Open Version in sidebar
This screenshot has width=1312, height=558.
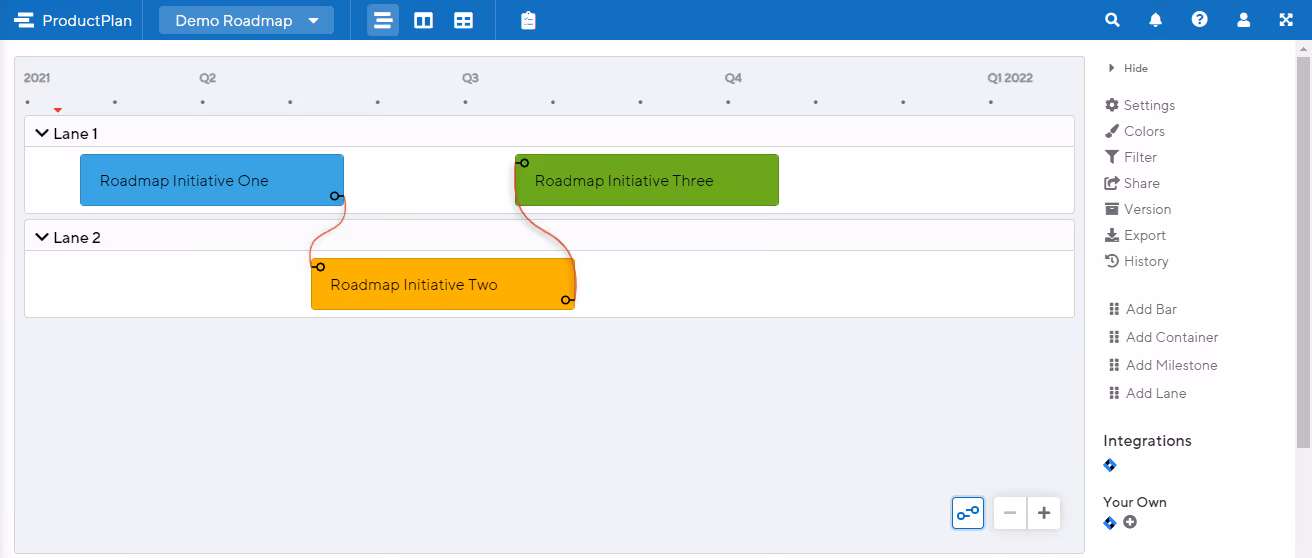(1138, 209)
